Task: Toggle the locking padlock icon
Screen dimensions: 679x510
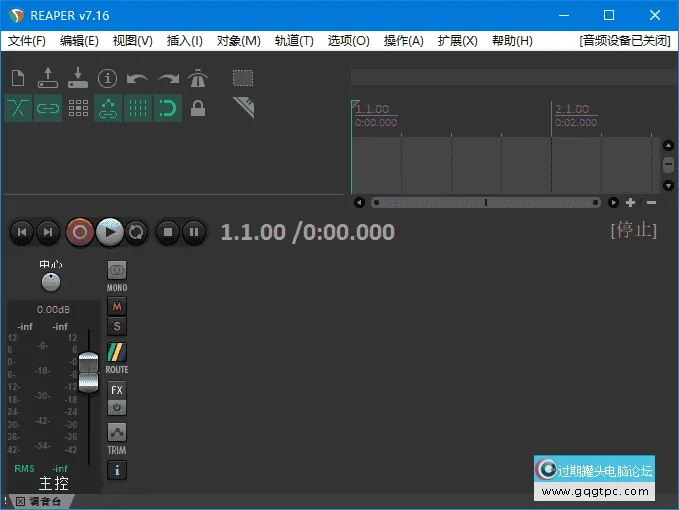Action: (198, 108)
